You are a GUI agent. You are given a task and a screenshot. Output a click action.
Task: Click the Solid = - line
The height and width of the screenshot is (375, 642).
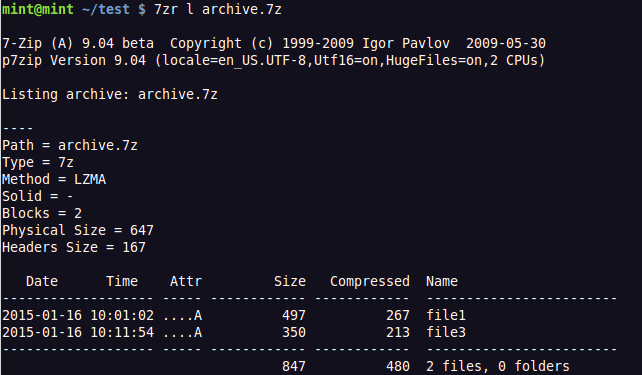(38, 197)
